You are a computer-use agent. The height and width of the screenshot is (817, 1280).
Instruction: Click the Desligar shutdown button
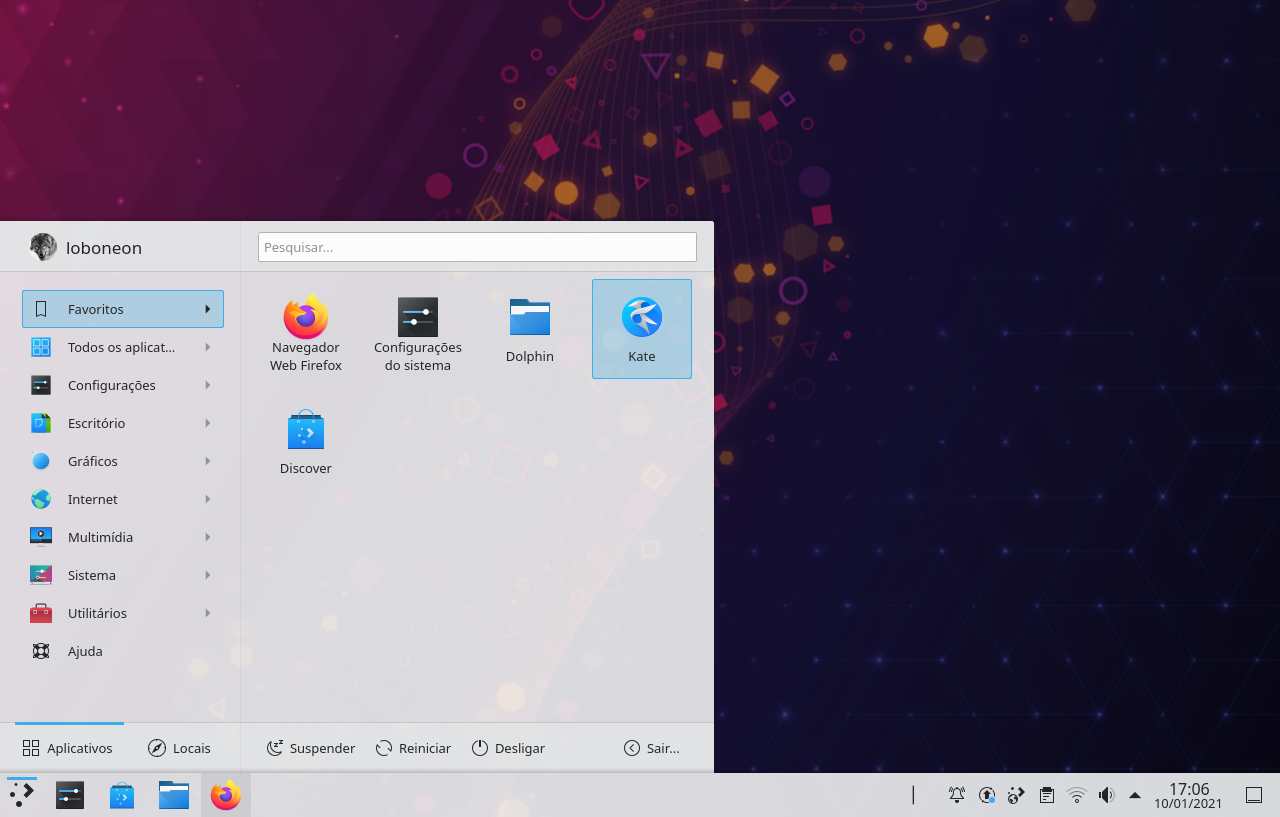click(x=508, y=747)
